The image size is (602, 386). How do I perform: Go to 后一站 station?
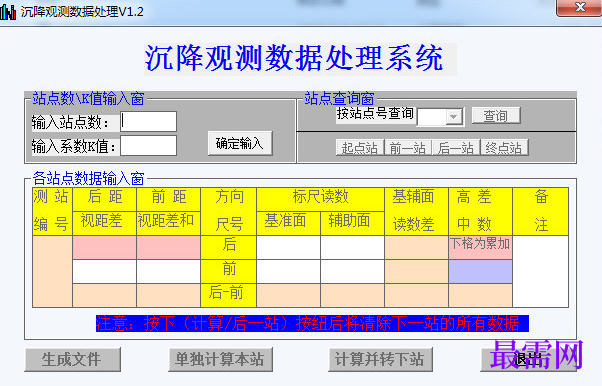coord(456,148)
